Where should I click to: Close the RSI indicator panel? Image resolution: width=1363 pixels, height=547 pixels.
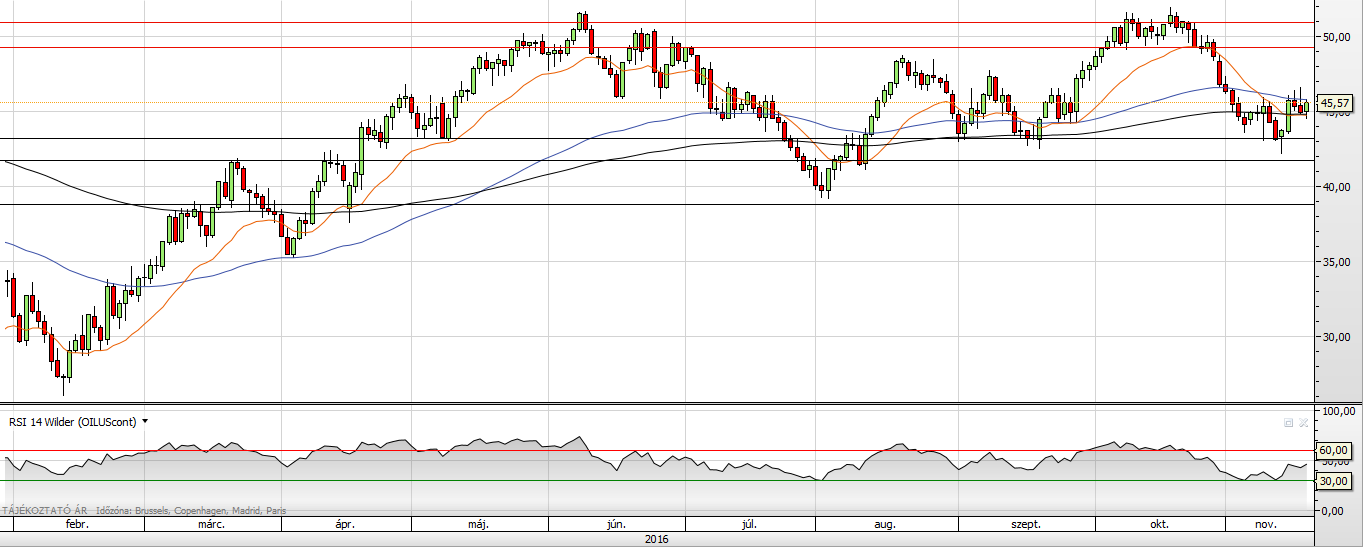1303,423
